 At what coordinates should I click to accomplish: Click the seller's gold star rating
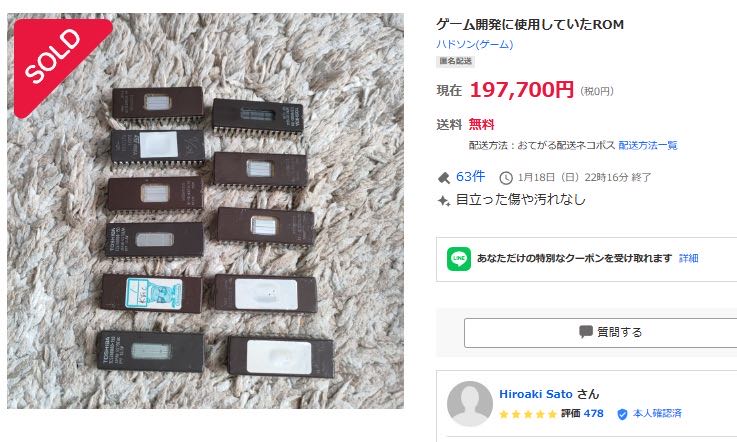(528, 414)
